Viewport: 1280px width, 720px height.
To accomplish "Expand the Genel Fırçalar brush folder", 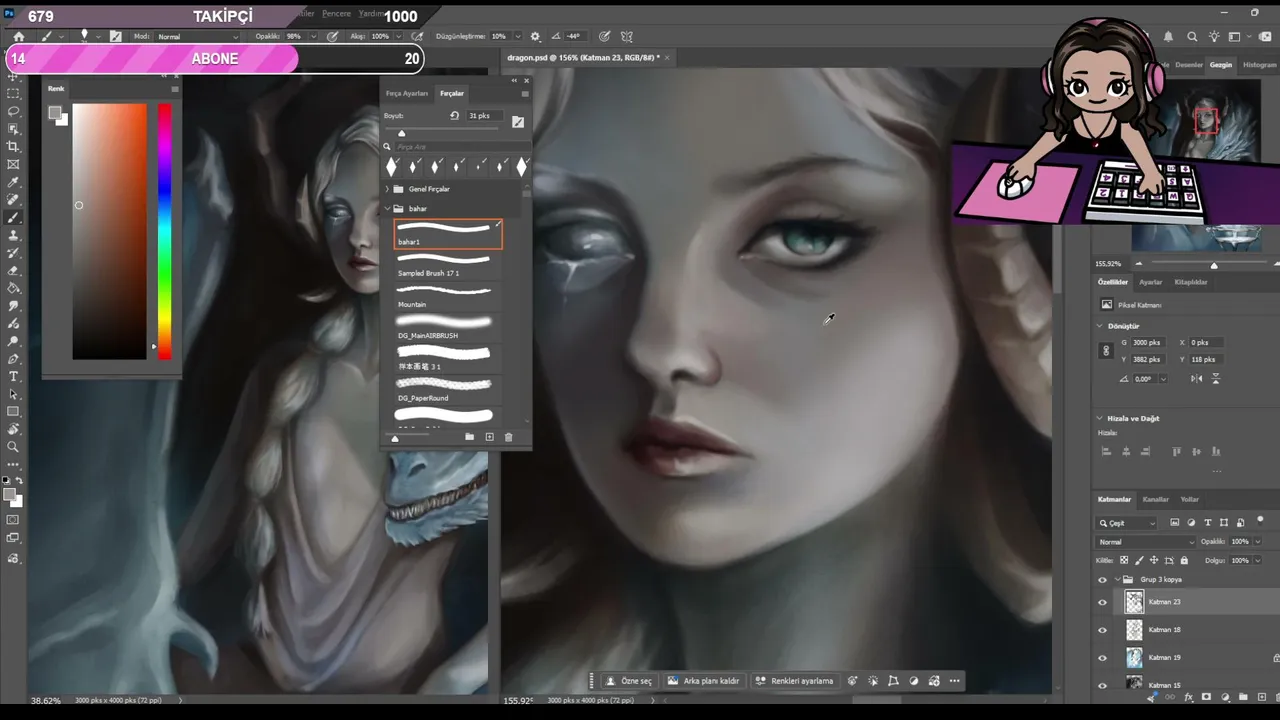I will tap(387, 189).
